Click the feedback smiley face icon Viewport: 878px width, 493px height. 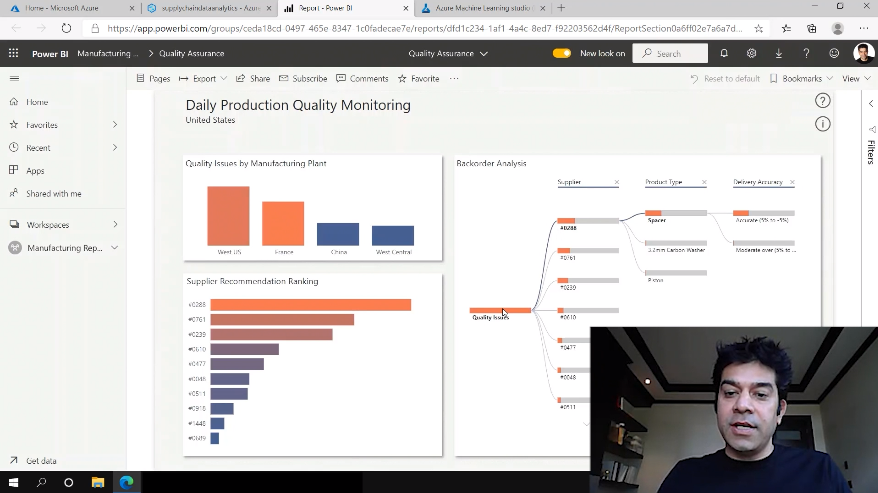834,53
